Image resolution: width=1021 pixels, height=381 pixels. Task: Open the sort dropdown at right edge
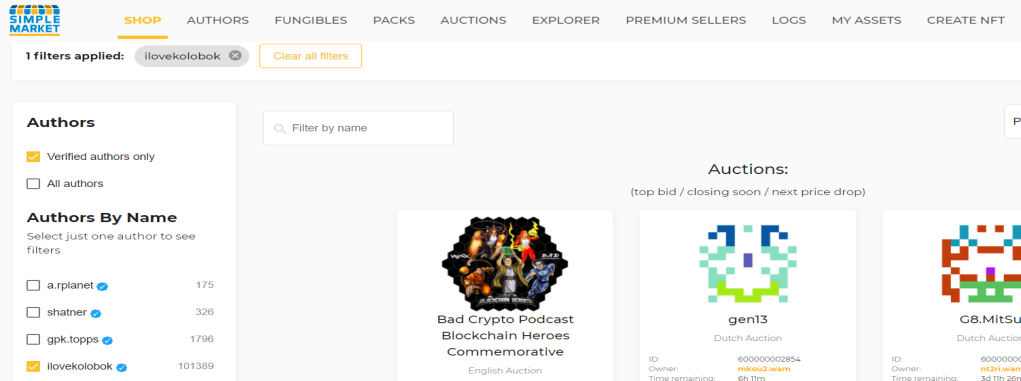coord(1013,122)
